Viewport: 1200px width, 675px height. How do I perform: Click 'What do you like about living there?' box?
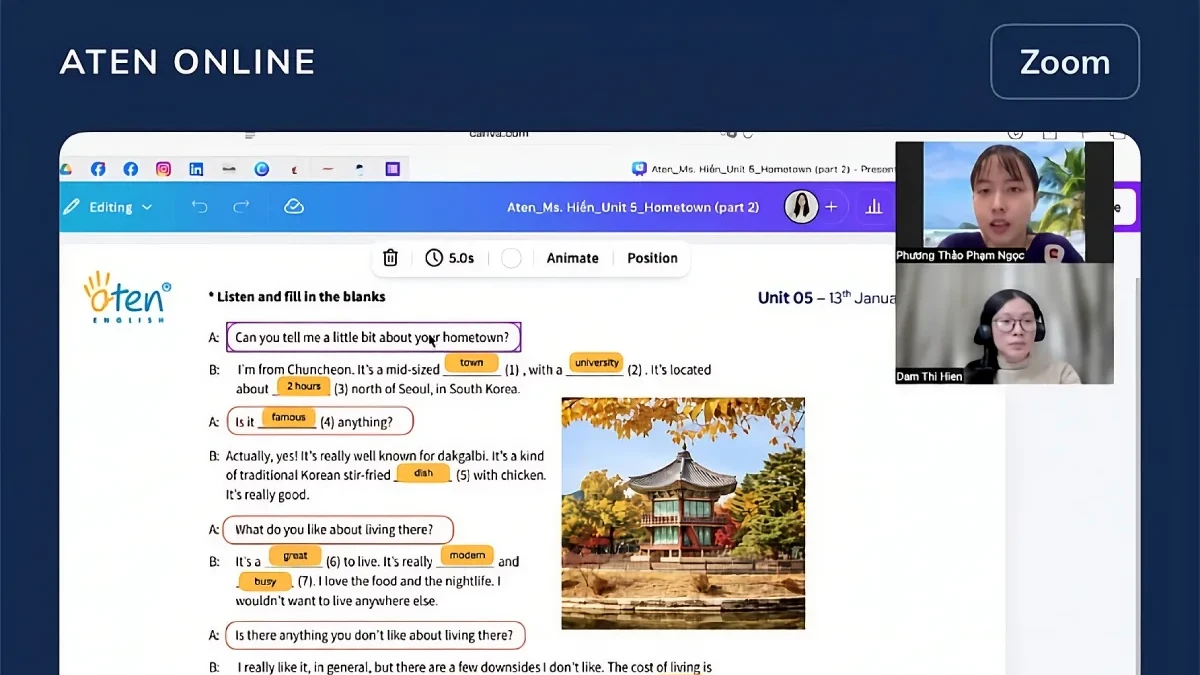pos(338,529)
